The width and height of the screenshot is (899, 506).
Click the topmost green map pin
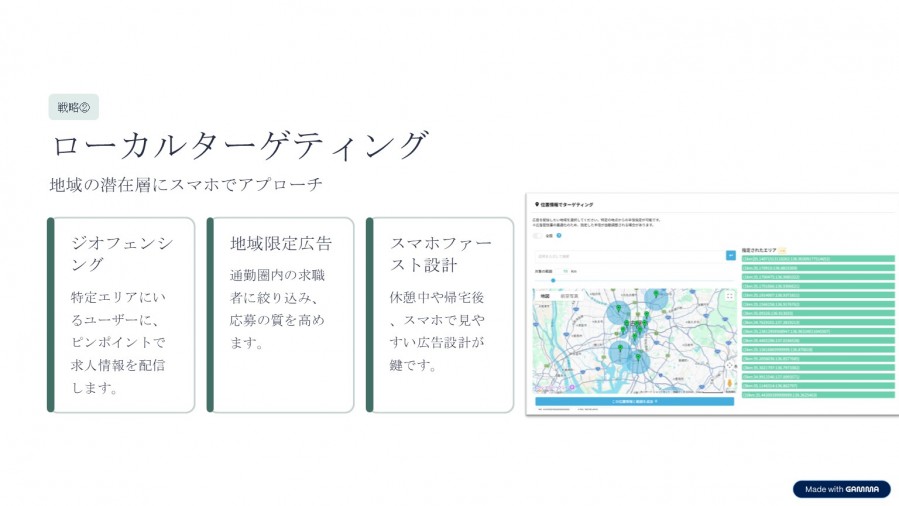click(x=655, y=294)
